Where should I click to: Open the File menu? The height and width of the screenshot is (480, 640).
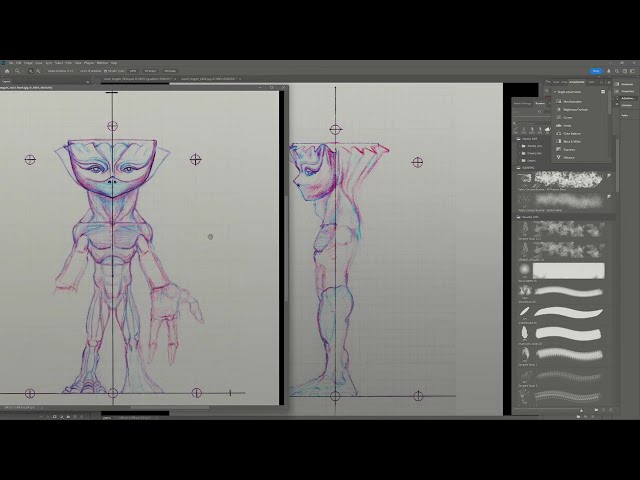tap(11, 63)
